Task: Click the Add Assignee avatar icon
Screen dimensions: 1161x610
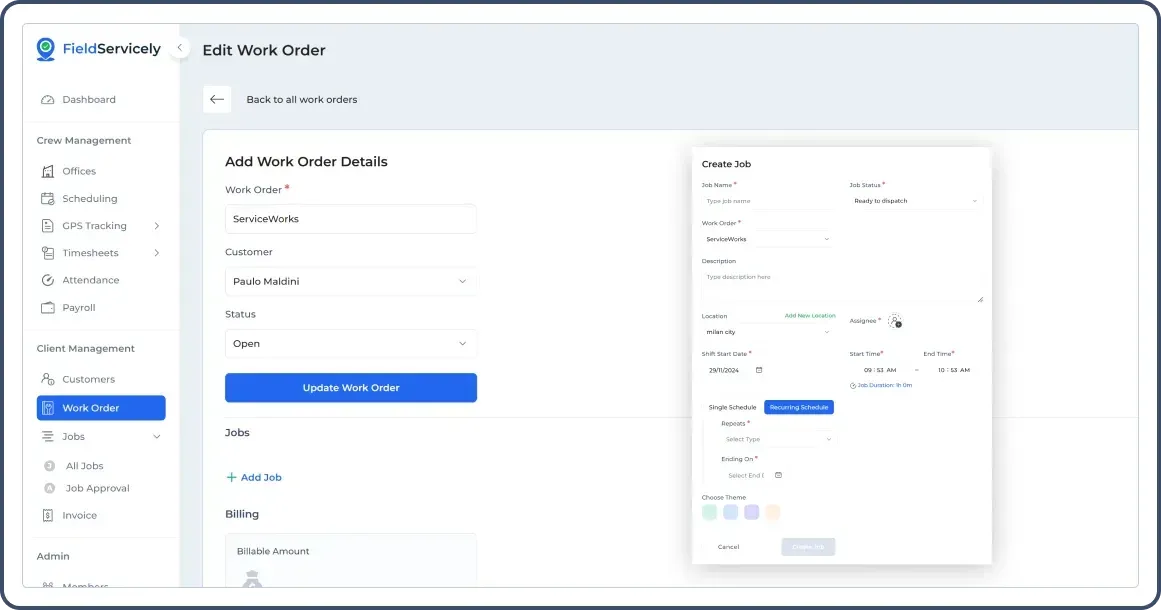Action: pyautogui.click(x=895, y=321)
